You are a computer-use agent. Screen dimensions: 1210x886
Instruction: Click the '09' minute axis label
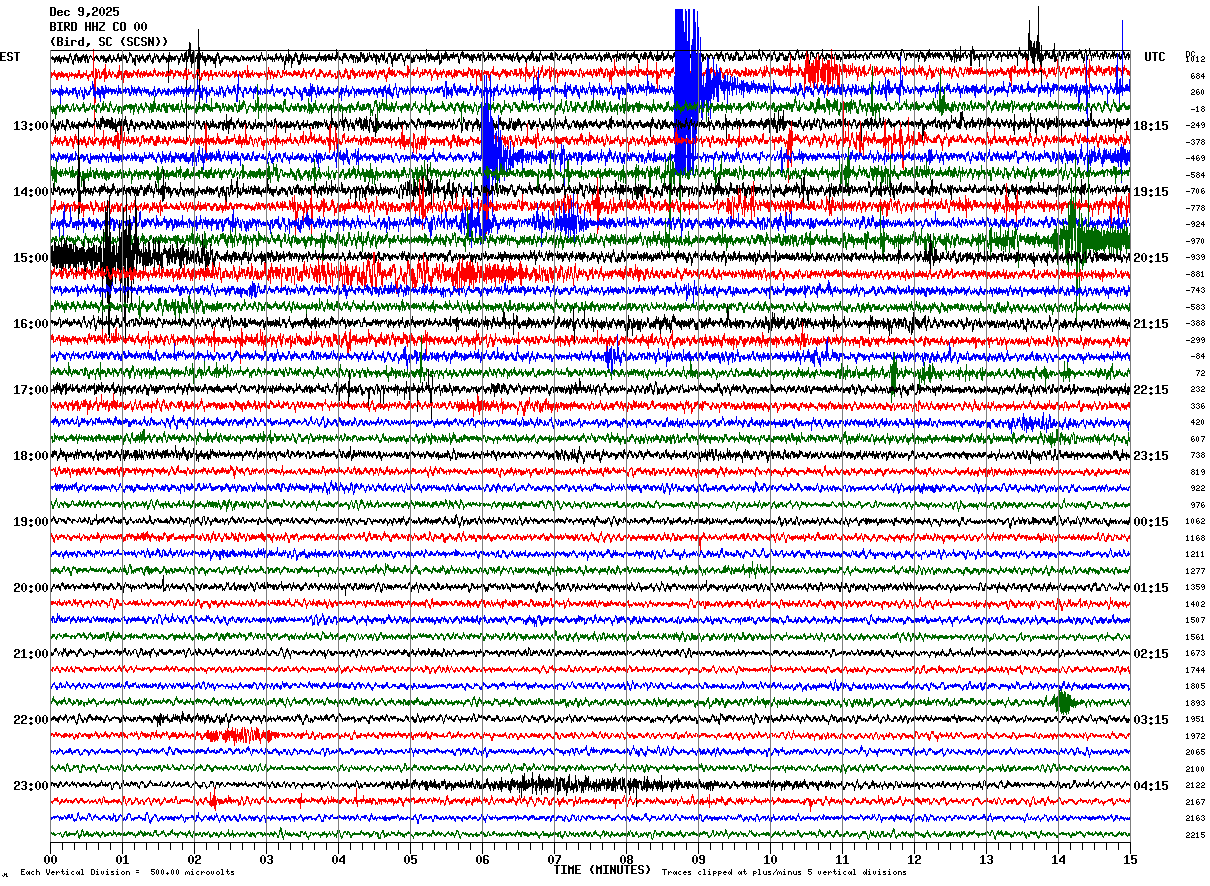(698, 859)
